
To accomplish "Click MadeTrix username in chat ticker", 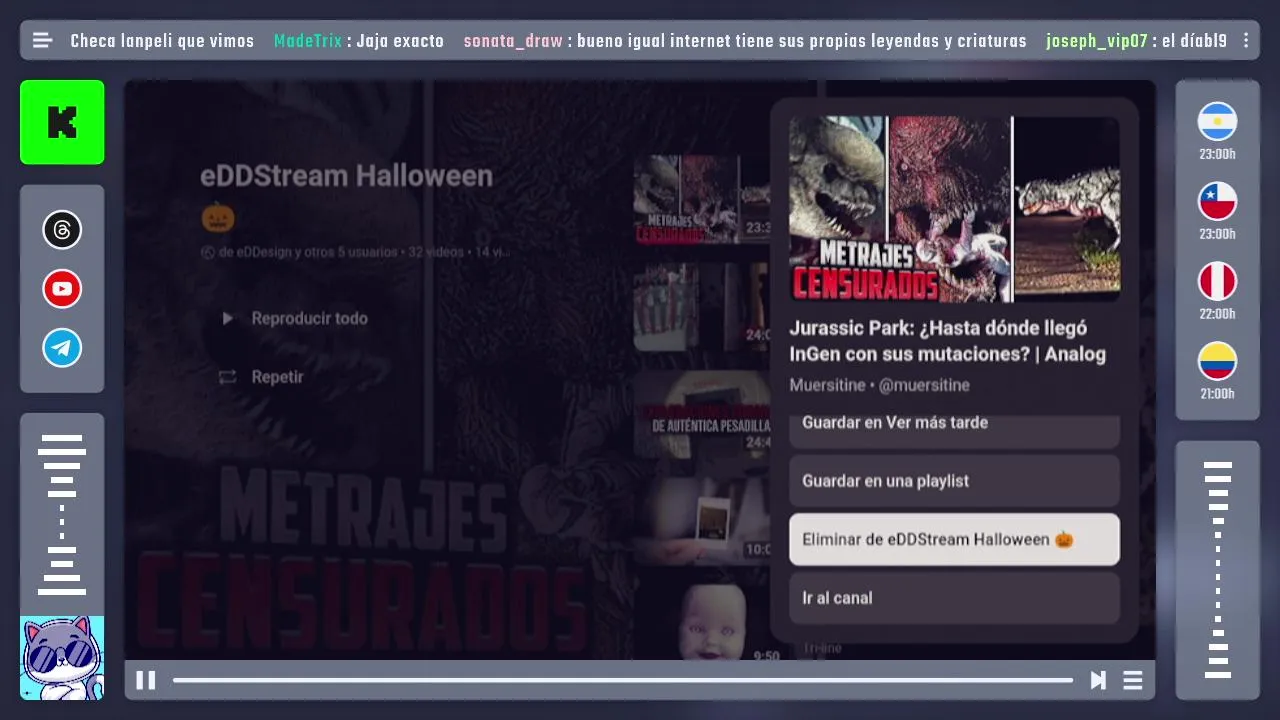I will (x=308, y=41).
